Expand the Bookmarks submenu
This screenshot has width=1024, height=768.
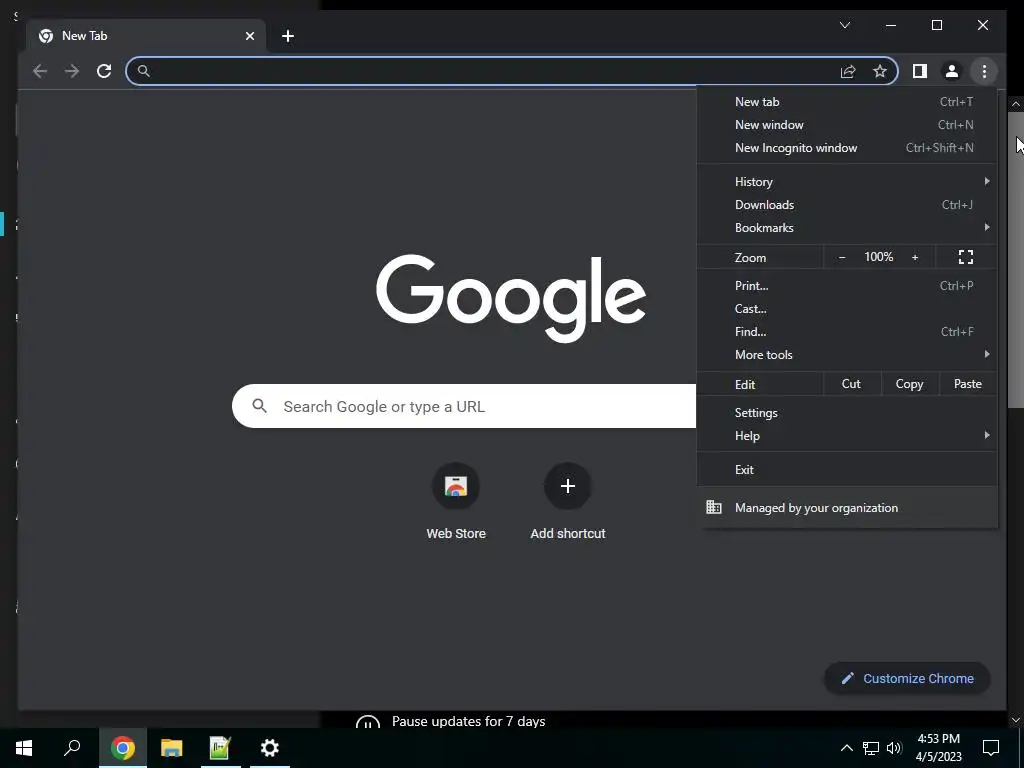click(847, 228)
